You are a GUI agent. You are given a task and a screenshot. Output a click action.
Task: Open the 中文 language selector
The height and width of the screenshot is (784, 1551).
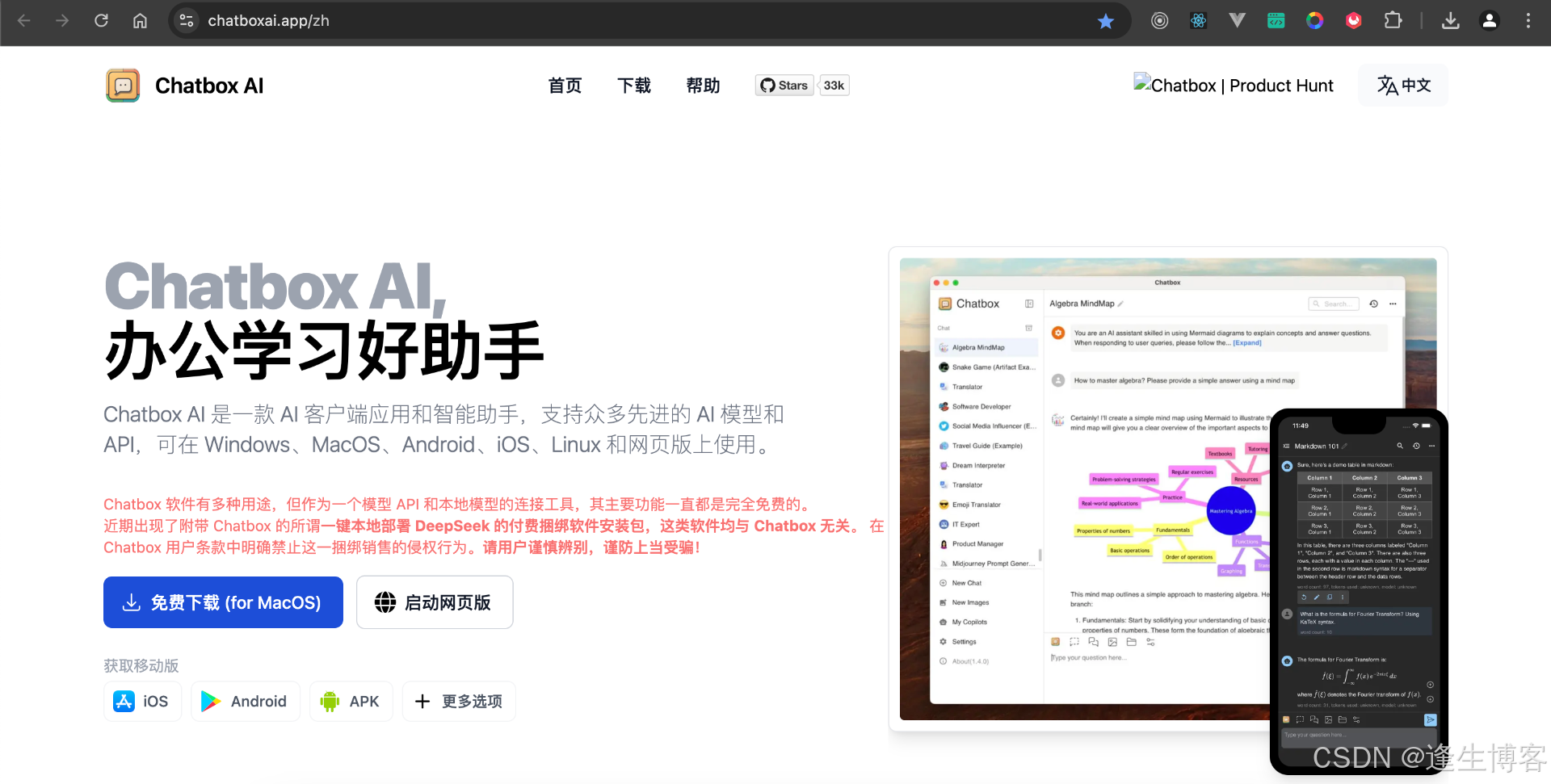tap(1404, 86)
